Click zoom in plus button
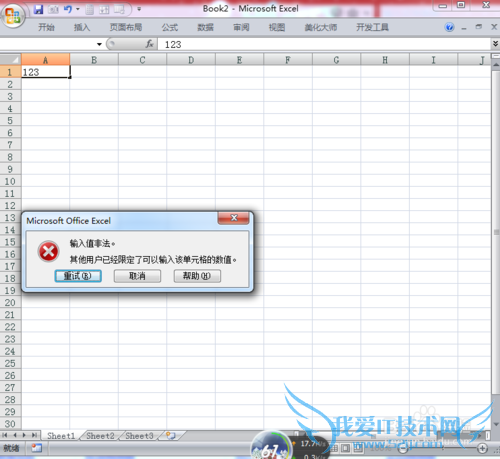This screenshot has width=500, height=459. coord(482,448)
